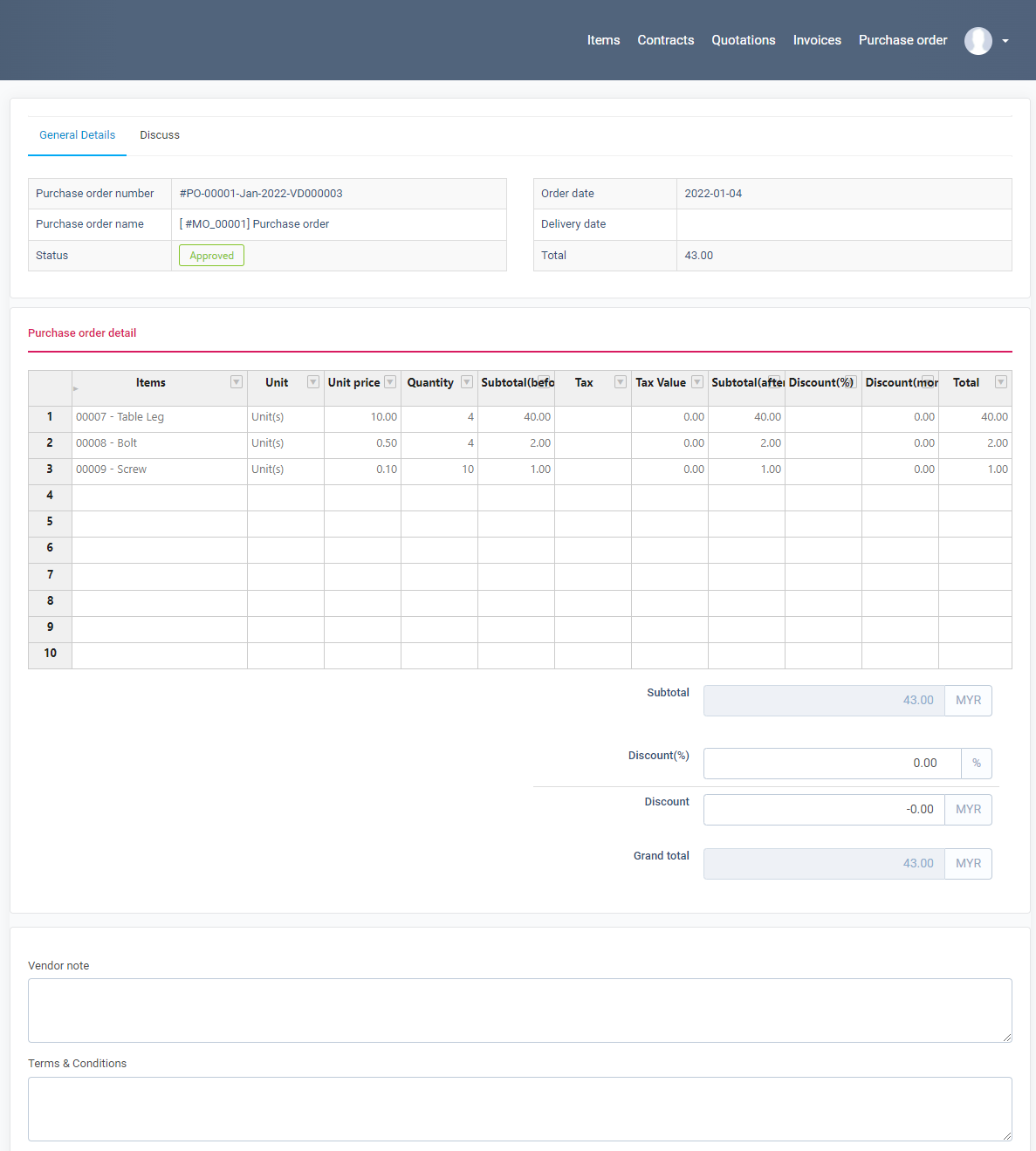Open the Unit price column filter icon
Viewport: 1036px width, 1151px height.
click(390, 382)
